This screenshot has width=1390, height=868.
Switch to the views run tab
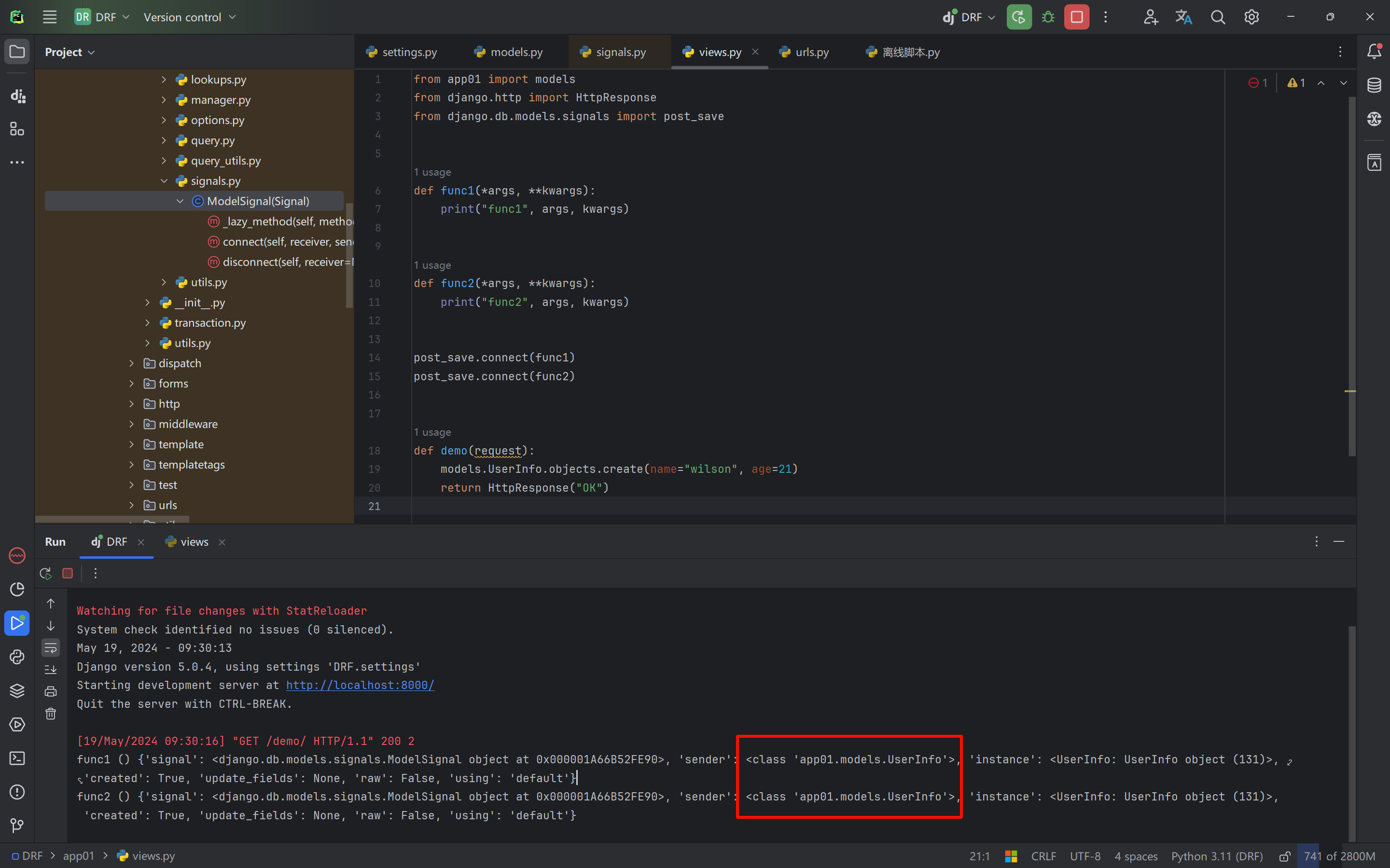tap(194, 542)
